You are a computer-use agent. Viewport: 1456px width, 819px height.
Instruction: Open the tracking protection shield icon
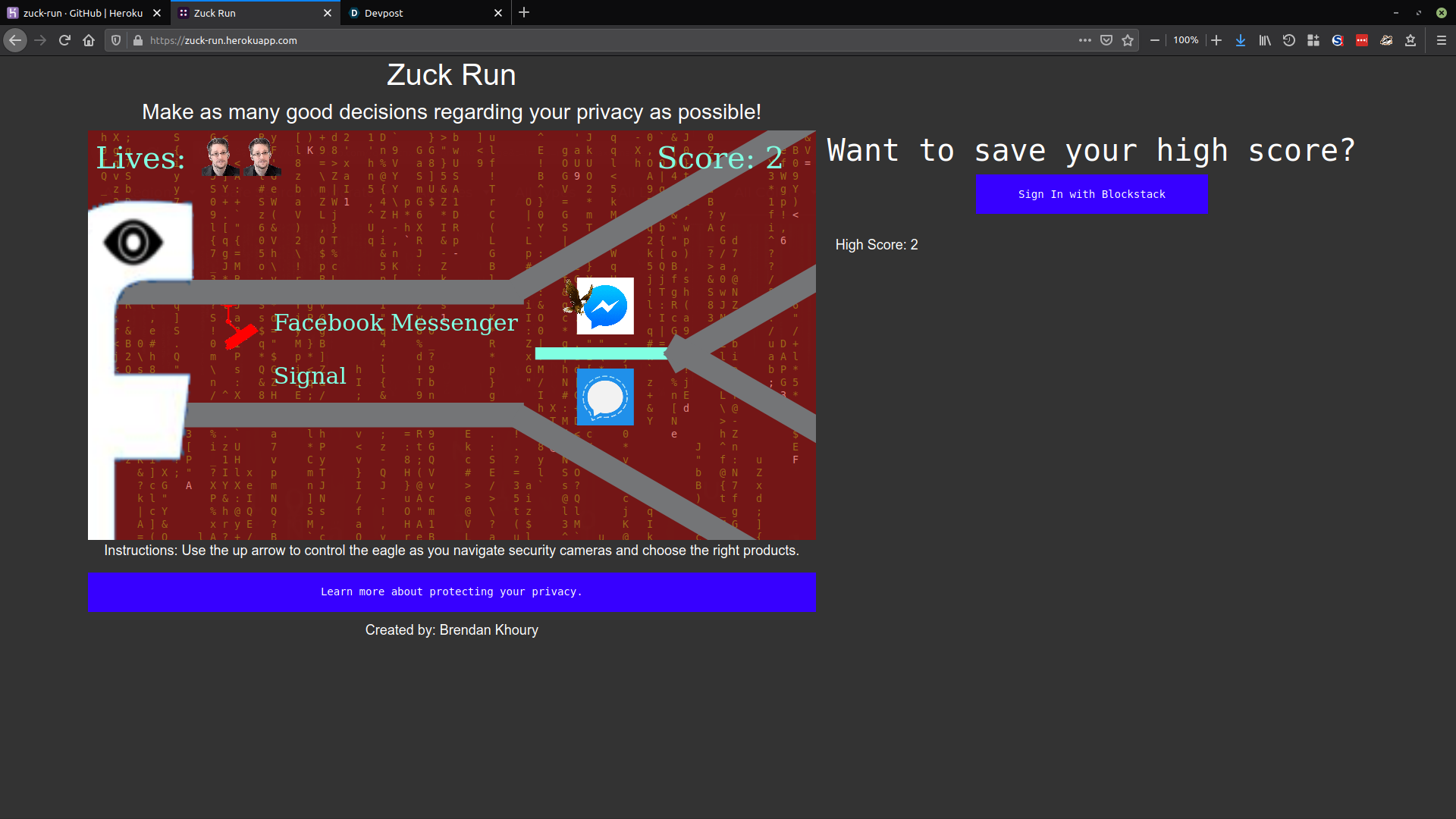click(x=116, y=40)
